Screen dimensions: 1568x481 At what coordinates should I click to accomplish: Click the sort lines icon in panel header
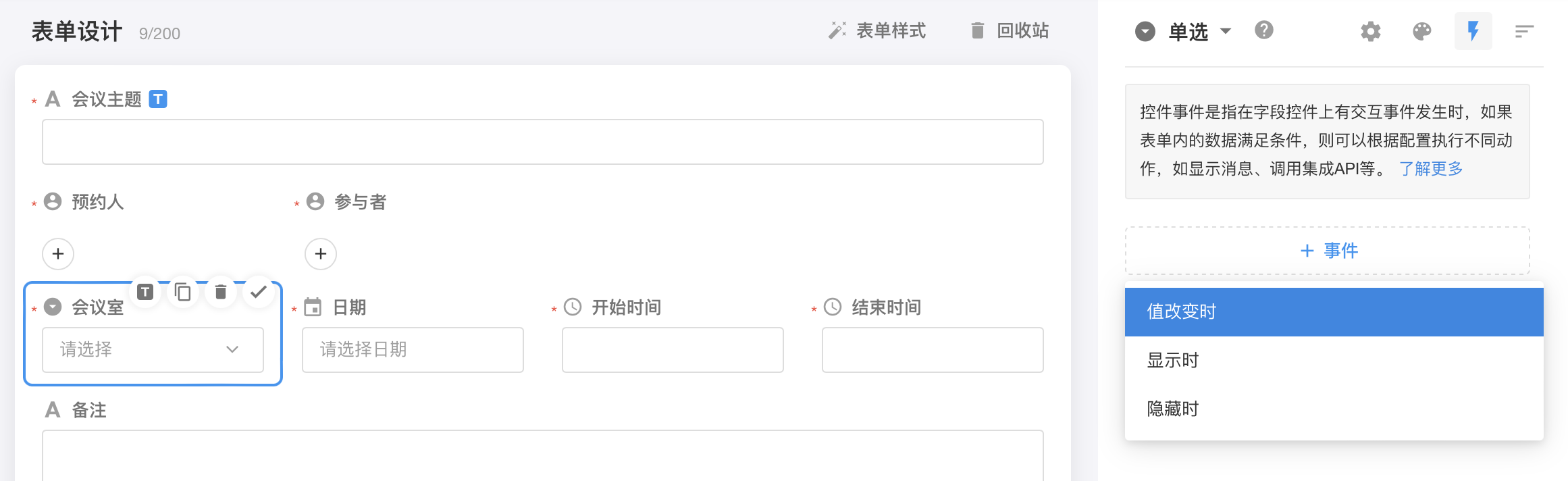[x=1524, y=31]
